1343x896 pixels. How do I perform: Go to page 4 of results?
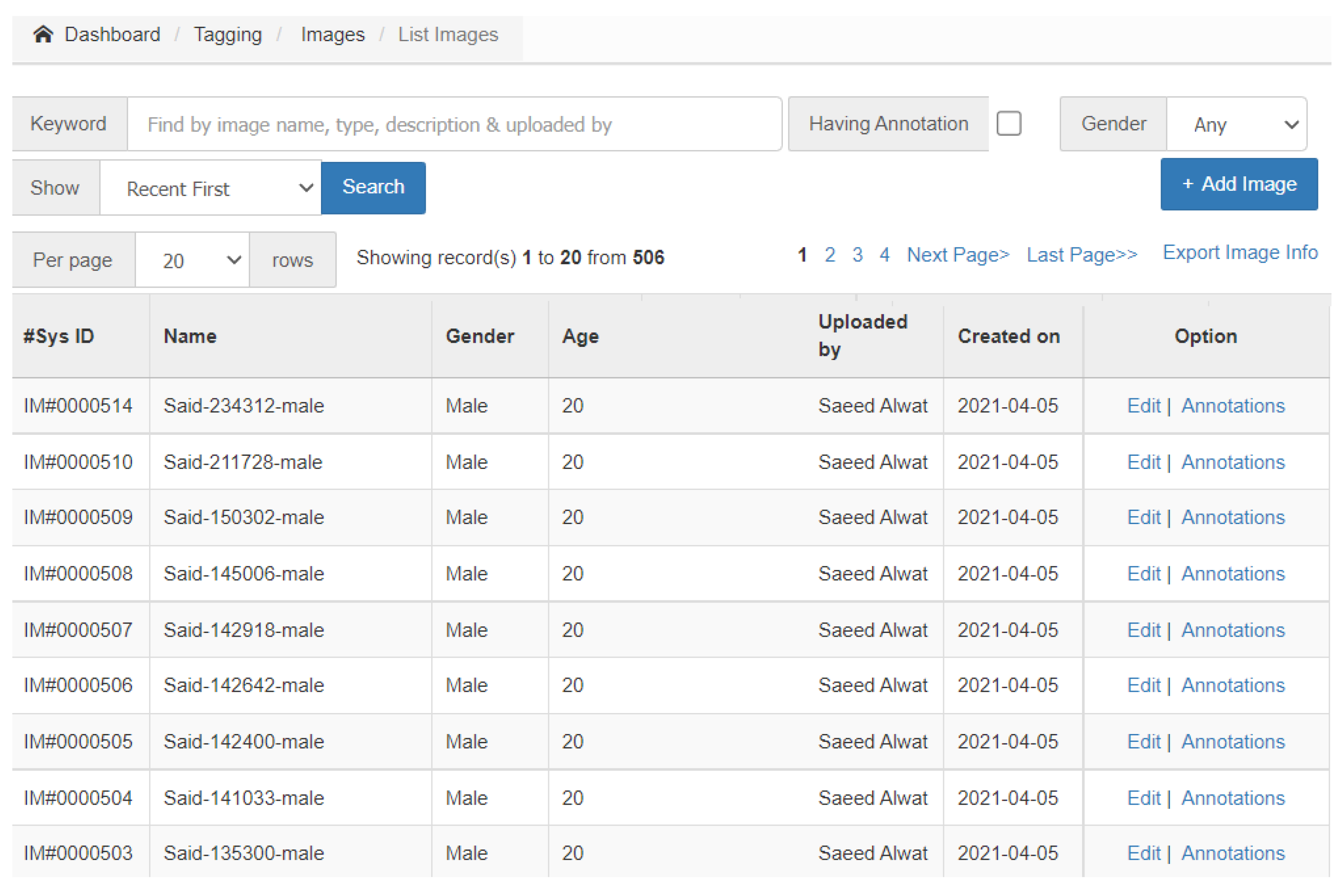point(884,255)
